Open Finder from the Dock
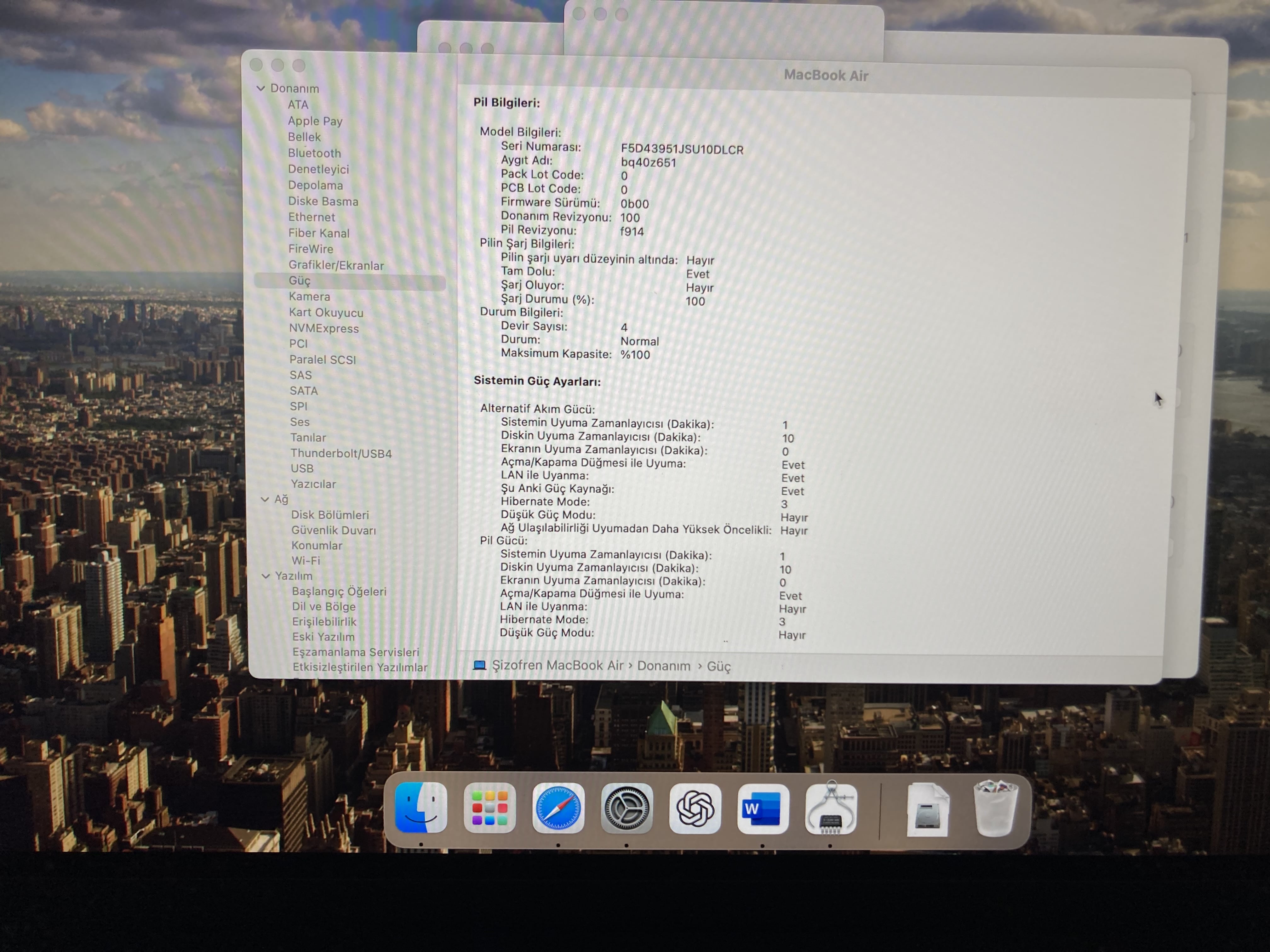 pyautogui.click(x=421, y=807)
